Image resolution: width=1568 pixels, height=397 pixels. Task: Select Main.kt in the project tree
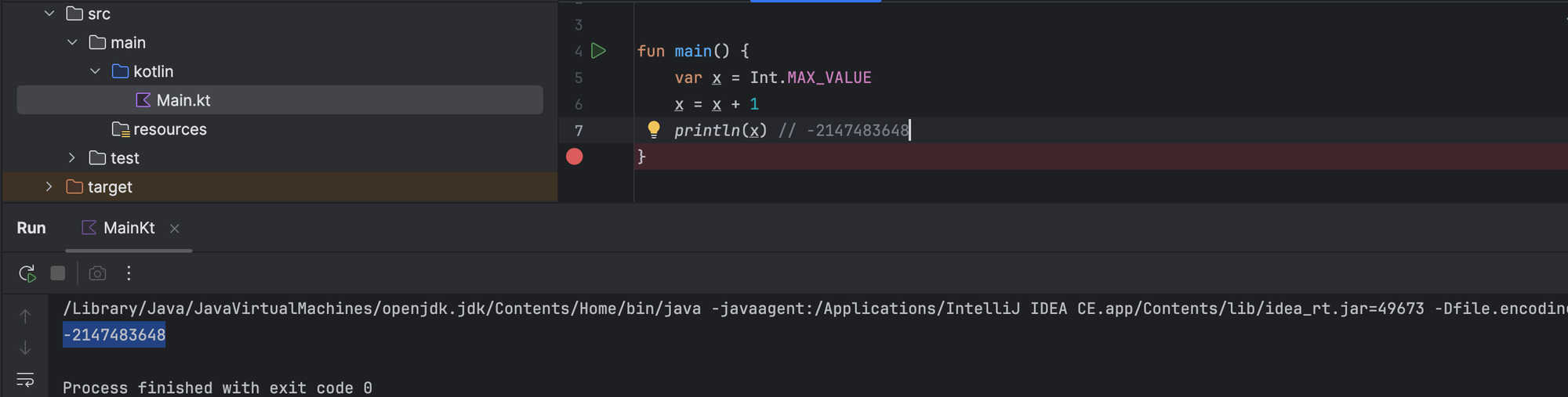coord(183,100)
